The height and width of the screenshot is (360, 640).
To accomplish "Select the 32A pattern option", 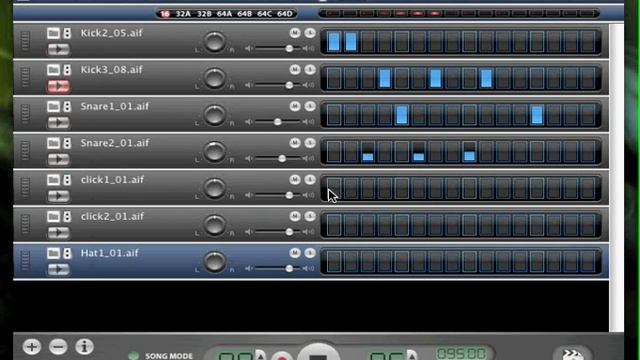I will tap(183, 14).
